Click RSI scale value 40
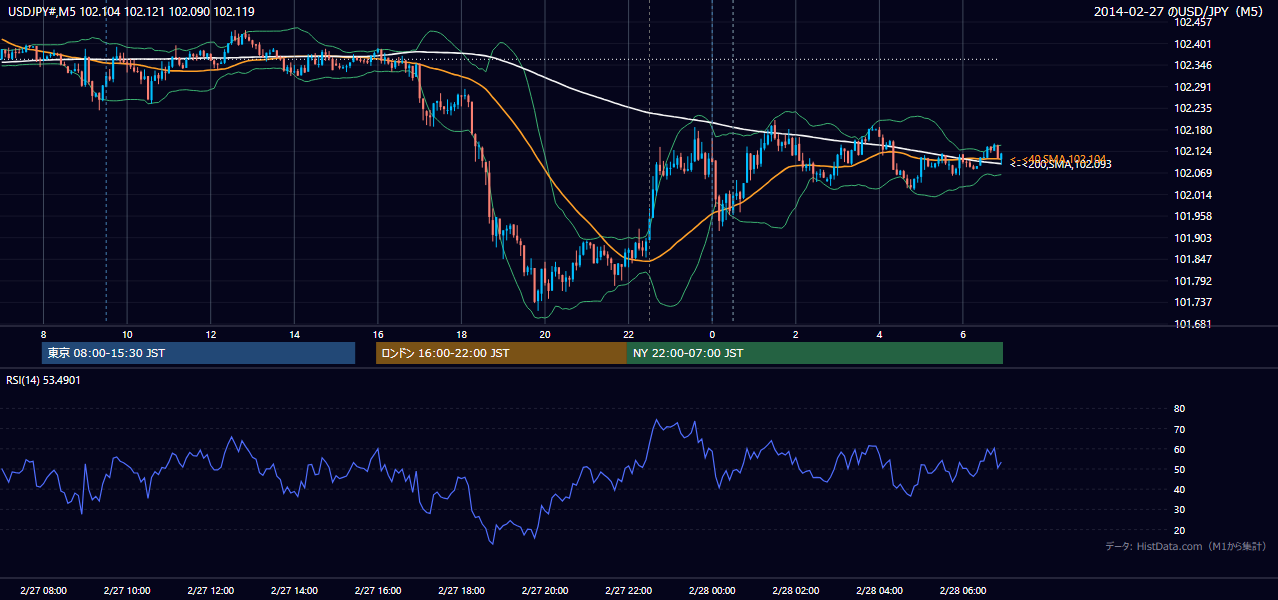Image resolution: width=1278 pixels, height=600 pixels. (x=1179, y=489)
